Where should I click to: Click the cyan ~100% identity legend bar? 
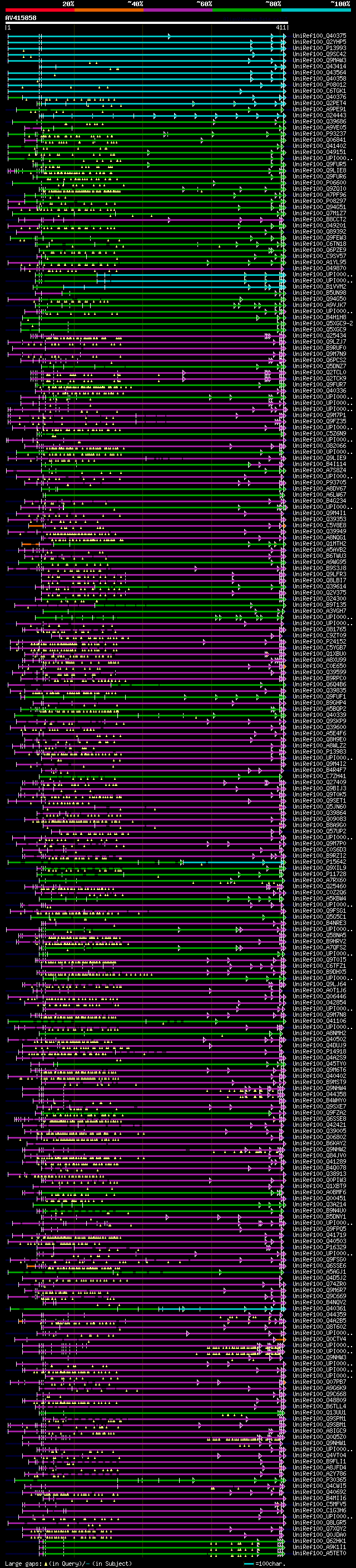point(315,10)
